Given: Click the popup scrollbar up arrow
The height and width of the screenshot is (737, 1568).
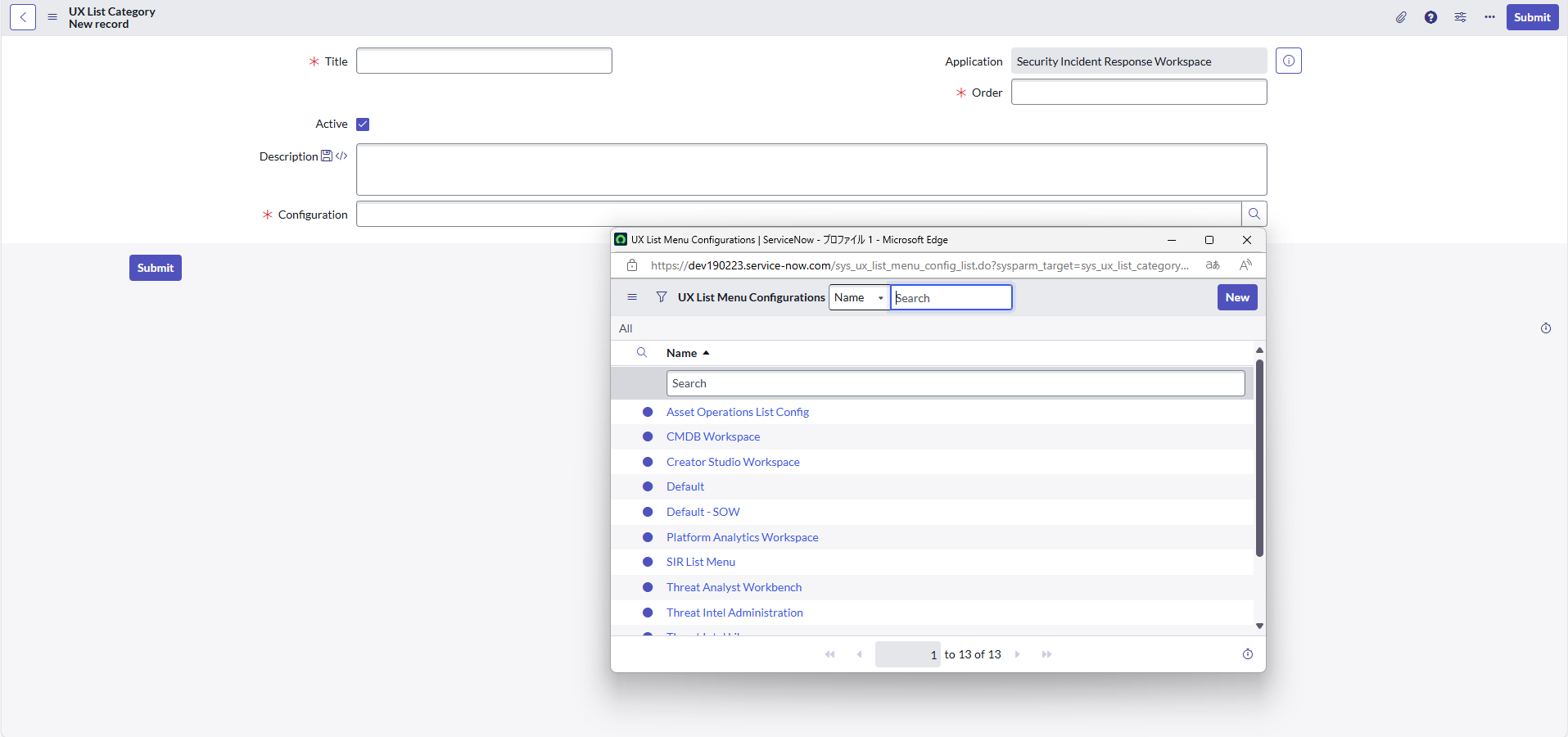Looking at the screenshot, I should pyautogui.click(x=1259, y=350).
